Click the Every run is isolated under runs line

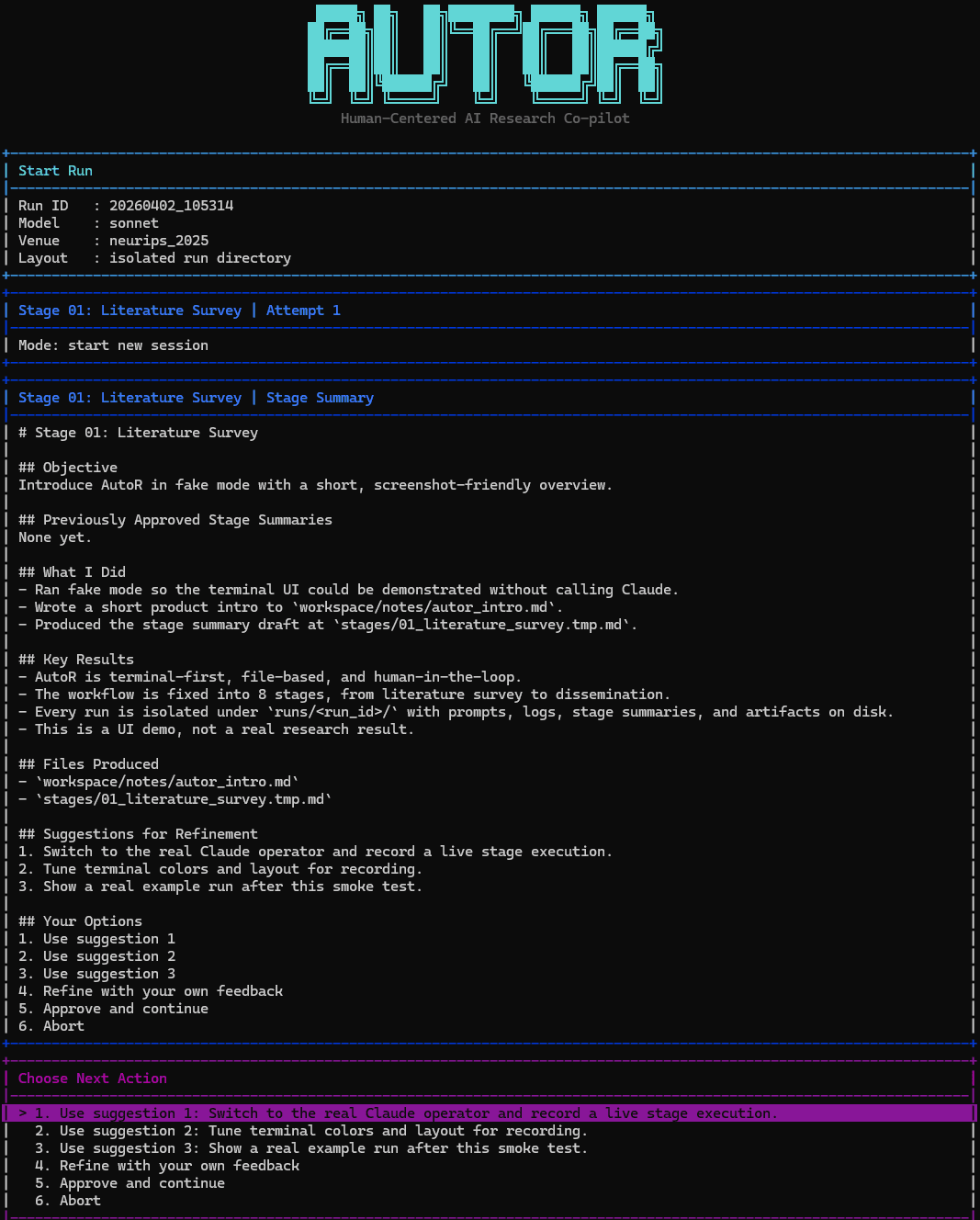click(x=456, y=712)
